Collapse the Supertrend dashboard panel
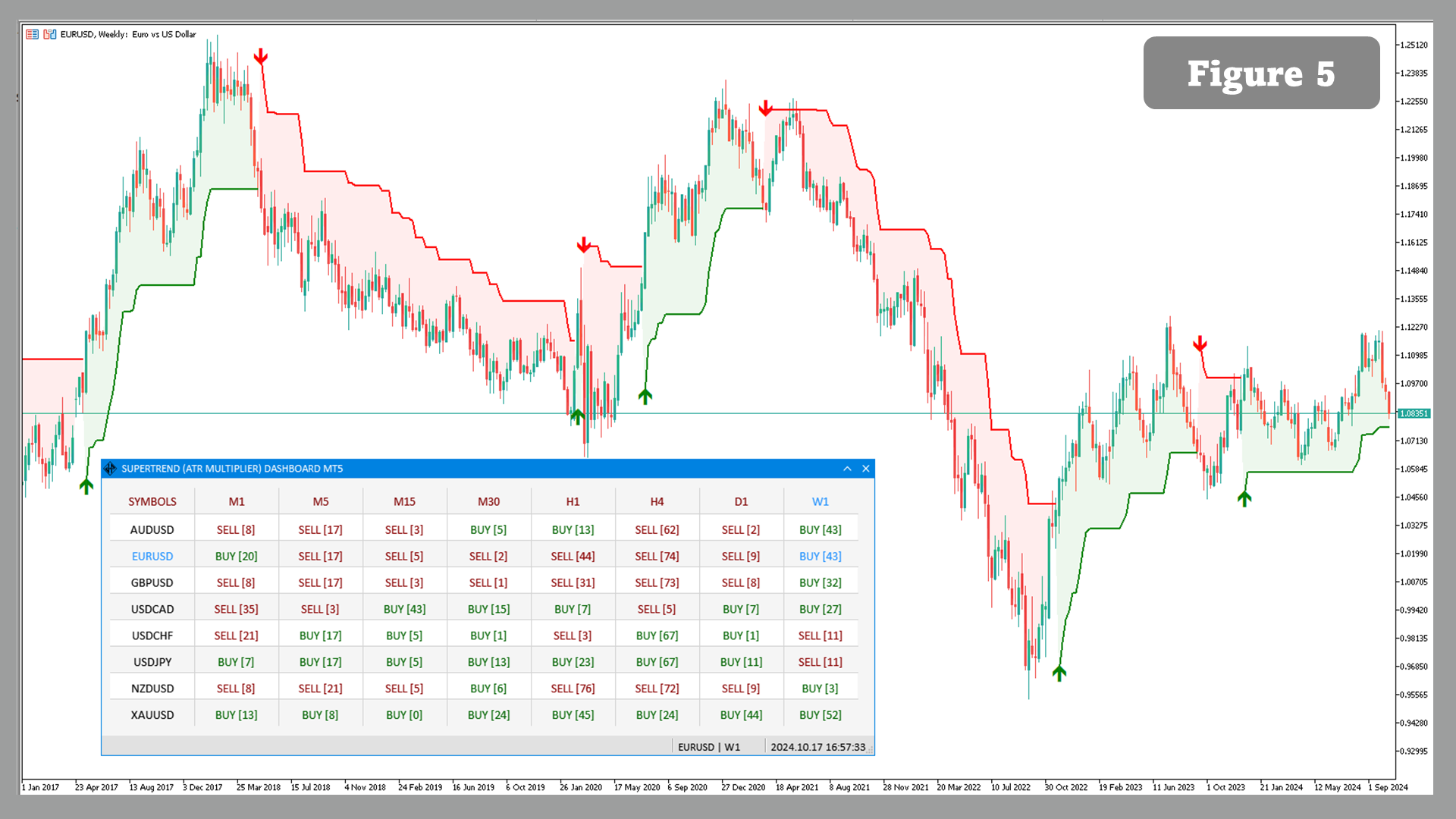 tap(847, 469)
